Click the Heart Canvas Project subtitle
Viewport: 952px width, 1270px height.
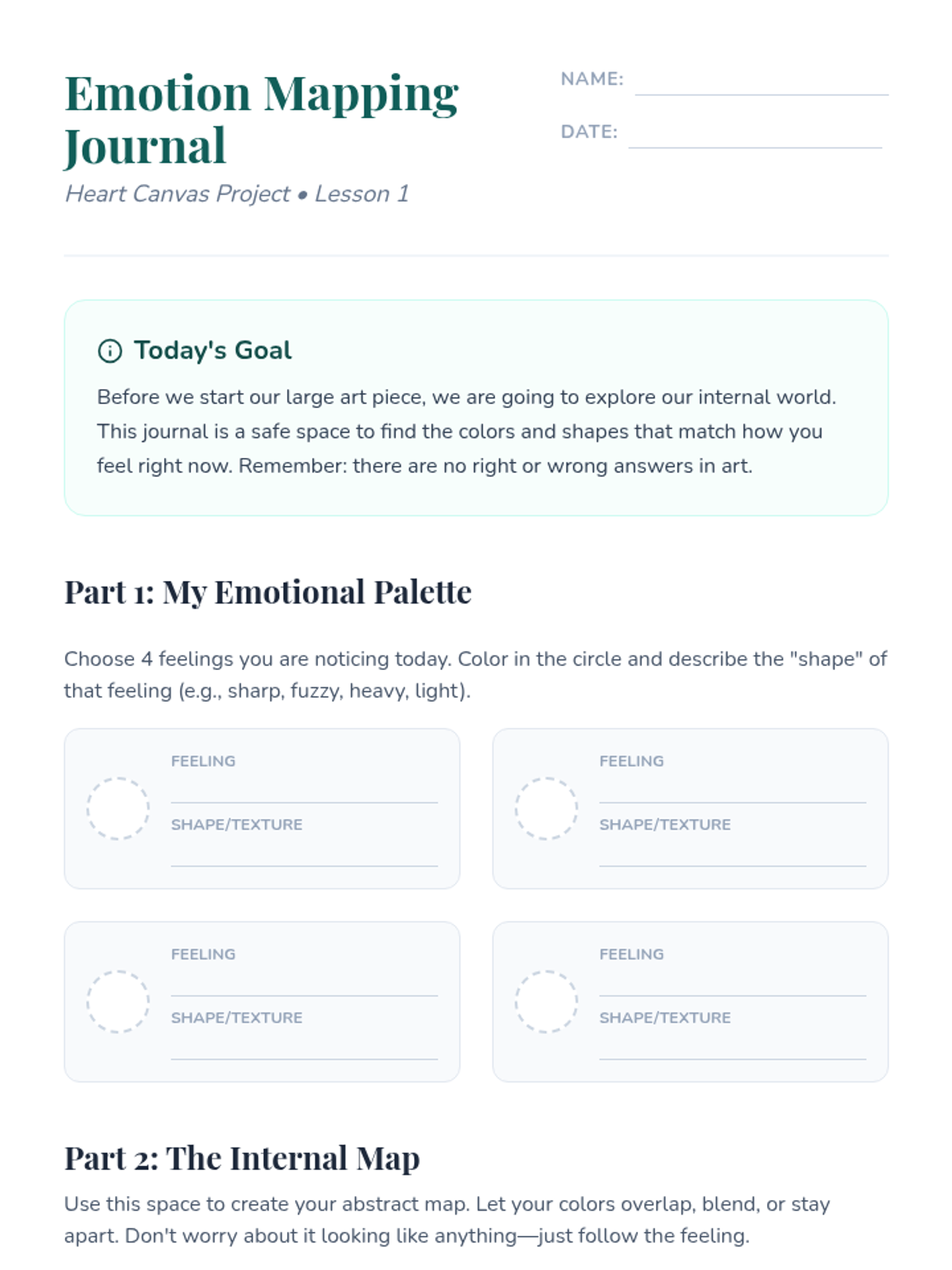(236, 194)
